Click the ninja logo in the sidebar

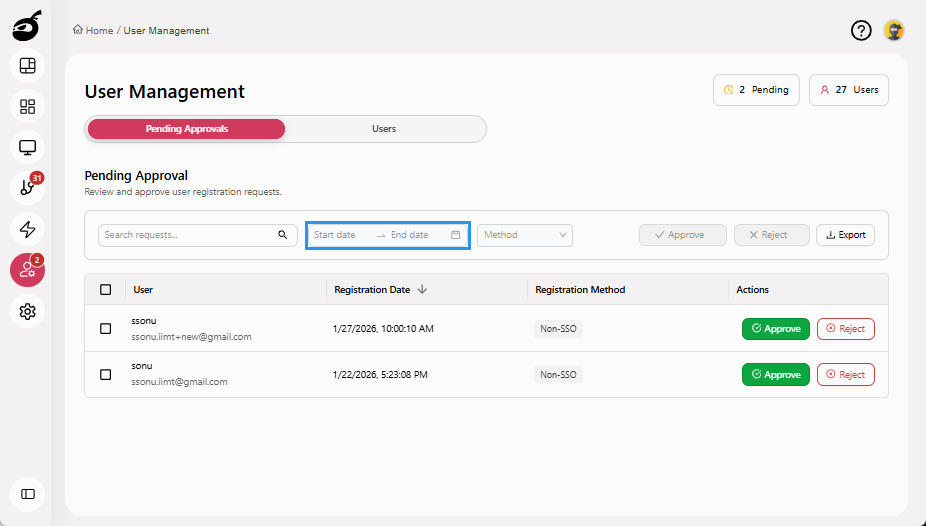click(x=27, y=25)
